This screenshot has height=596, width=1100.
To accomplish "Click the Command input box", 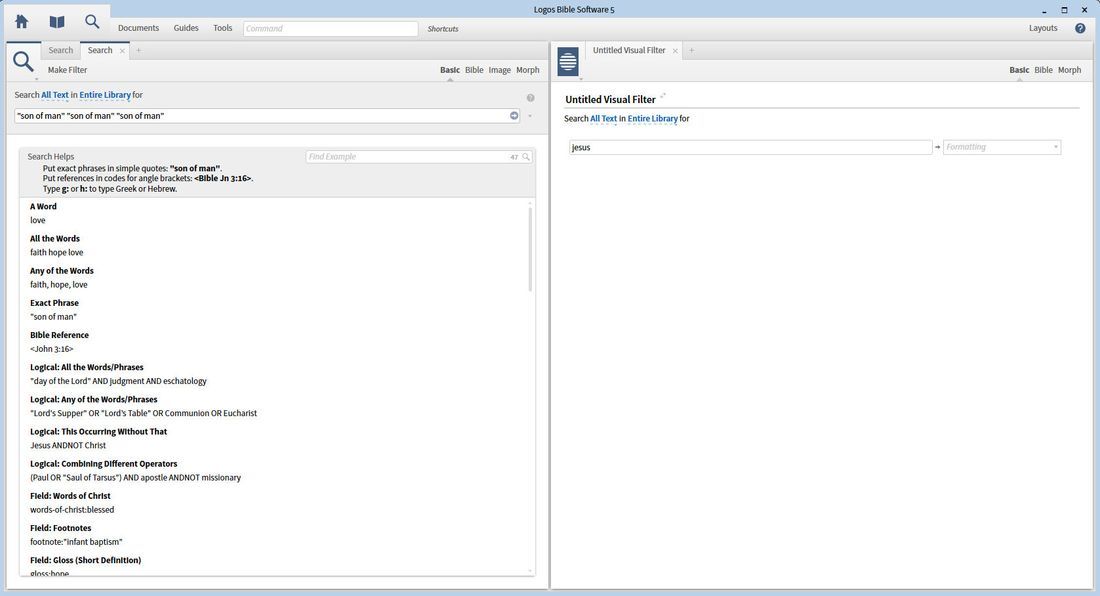I will [x=330, y=29].
